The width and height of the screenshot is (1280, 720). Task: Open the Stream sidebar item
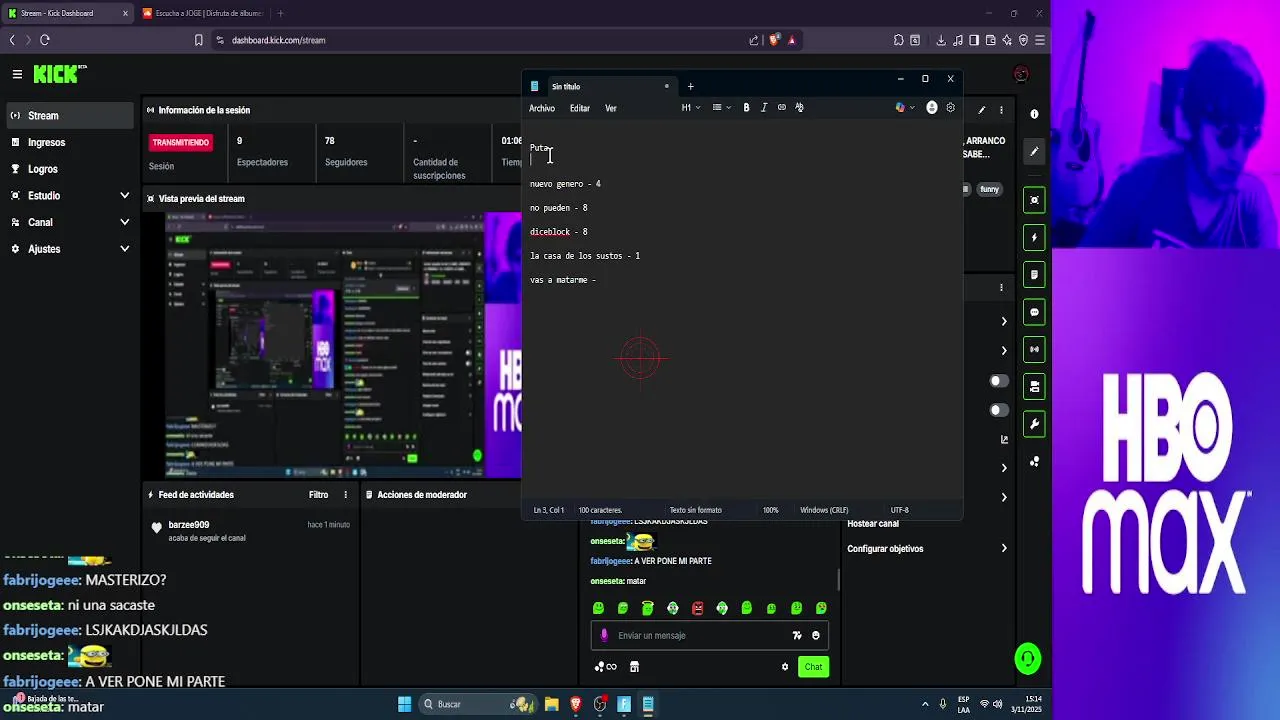click(x=68, y=115)
